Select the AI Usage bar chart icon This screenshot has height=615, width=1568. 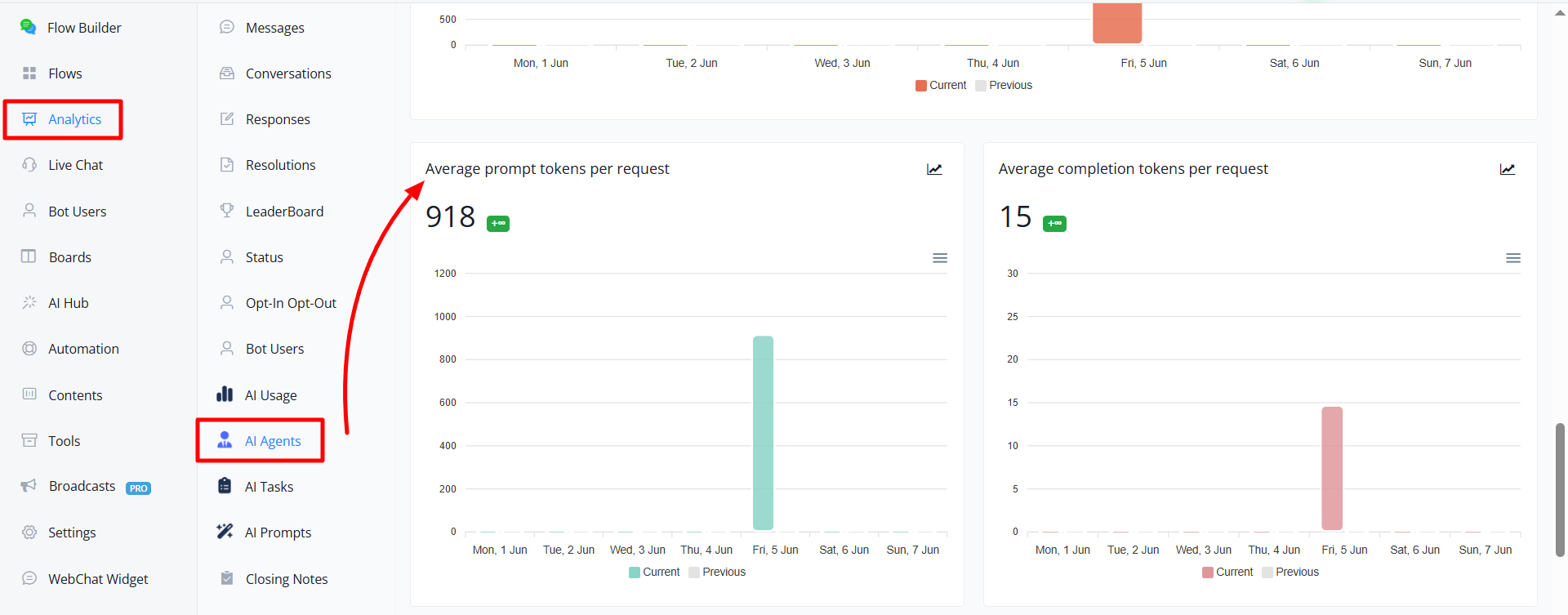(x=225, y=394)
